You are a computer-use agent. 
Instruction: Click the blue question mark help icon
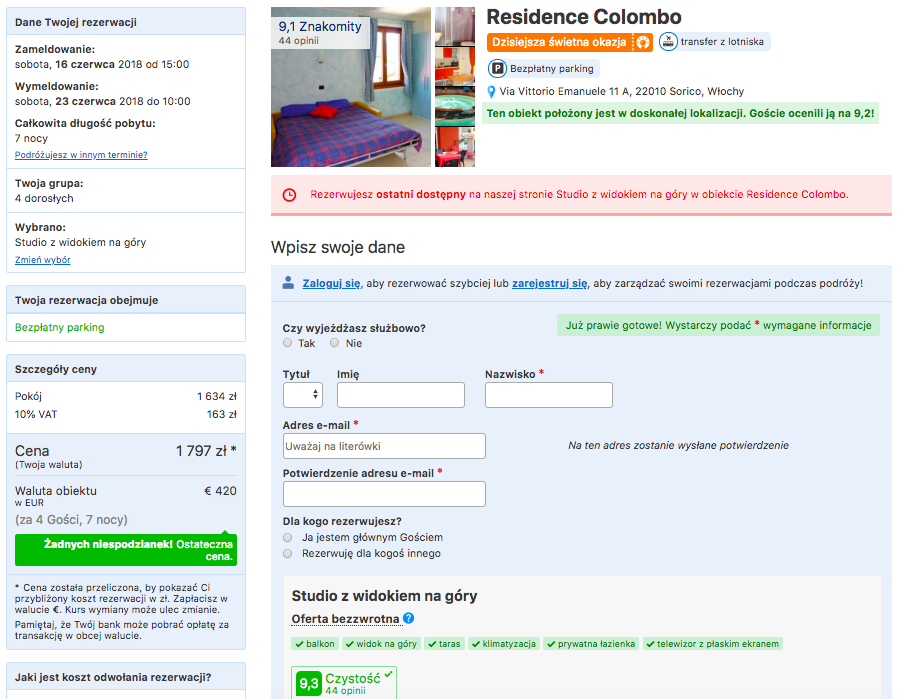(409, 619)
